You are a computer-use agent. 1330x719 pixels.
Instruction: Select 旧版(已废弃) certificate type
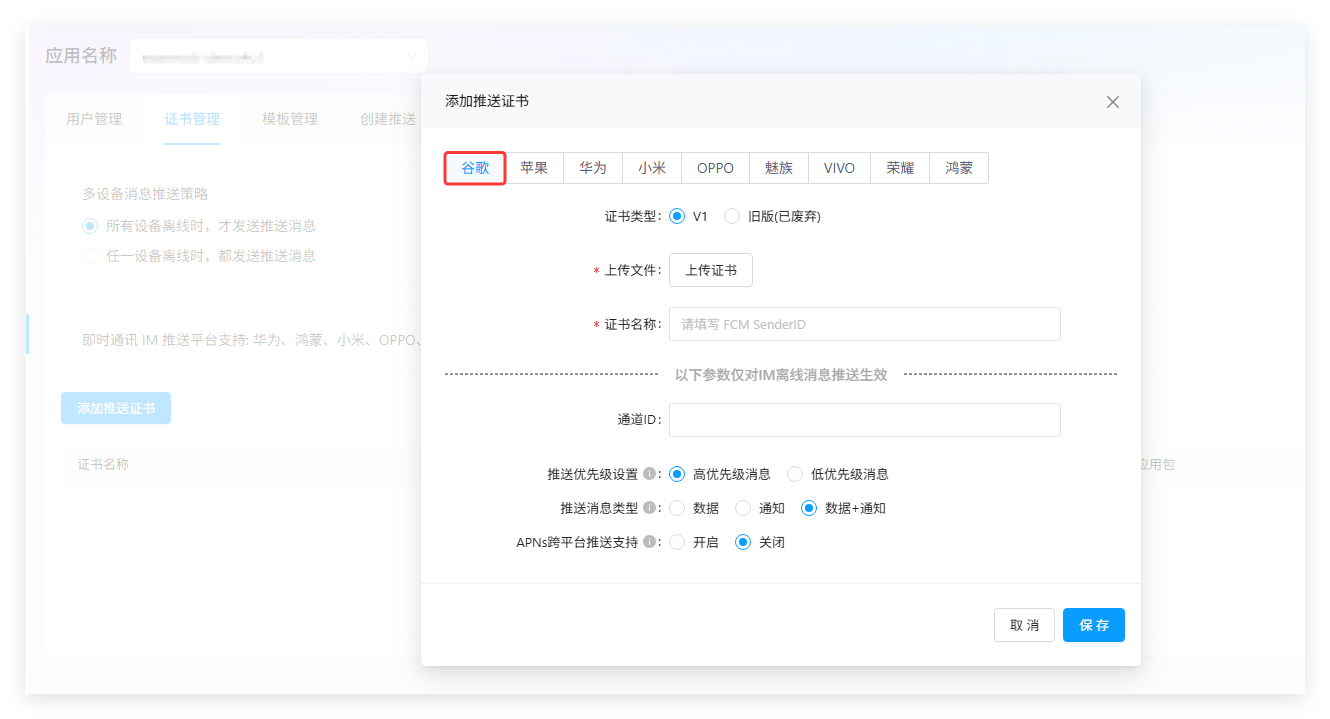click(732, 216)
